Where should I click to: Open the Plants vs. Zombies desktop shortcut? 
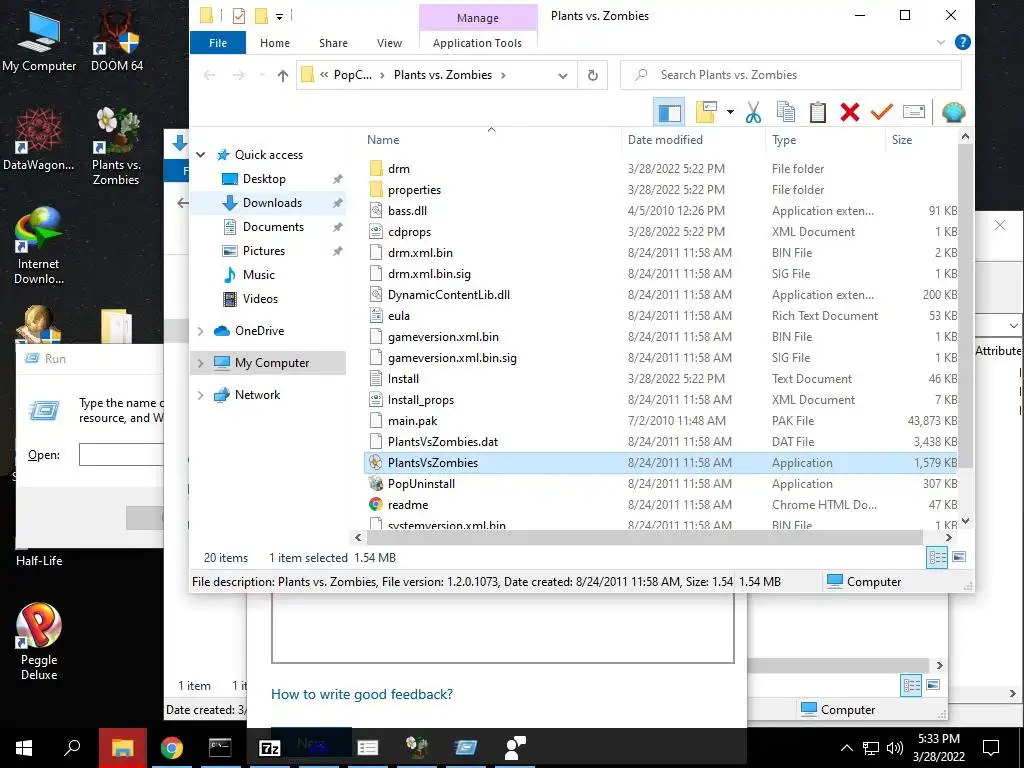(116, 147)
